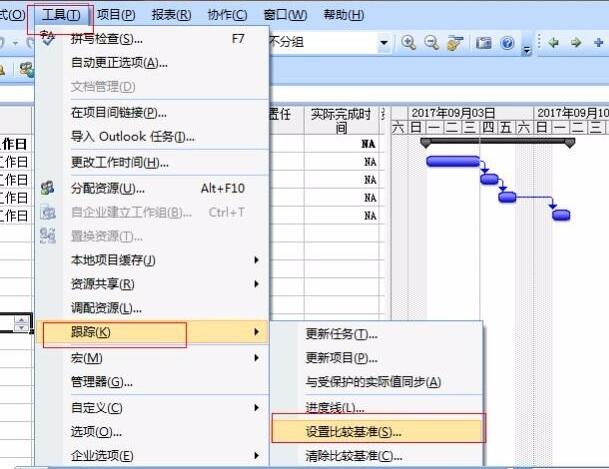Open the 工具(T) Tools menu
This screenshot has height=469, width=609.
pos(61,15)
